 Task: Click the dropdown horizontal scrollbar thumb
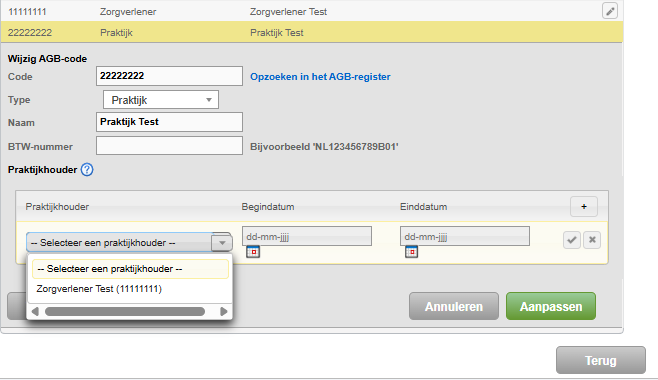pyautogui.click(x=125, y=311)
